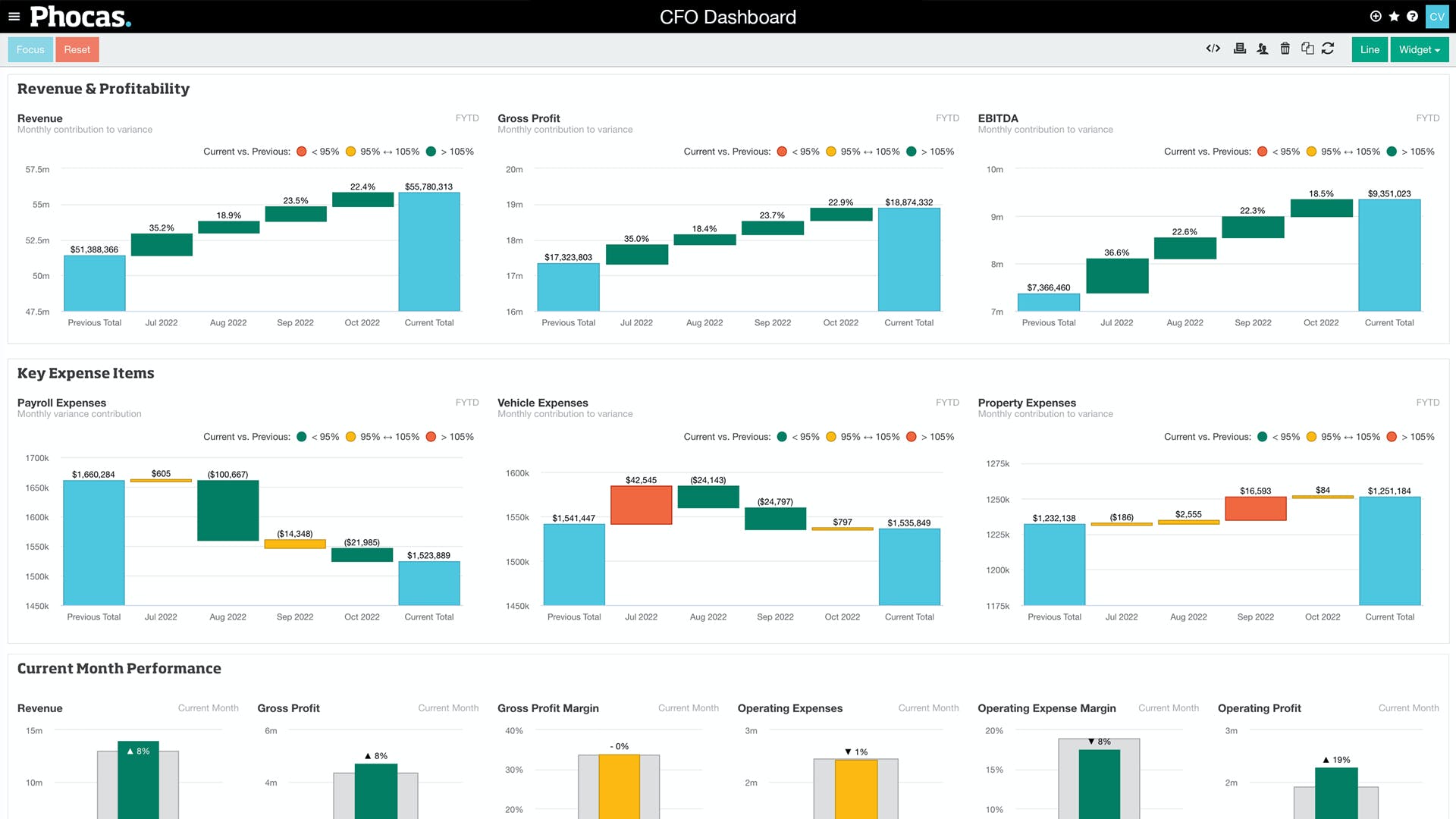
Task: Click the orange Jul 2022 Vehicle Expenses bar
Action: click(641, 505)
